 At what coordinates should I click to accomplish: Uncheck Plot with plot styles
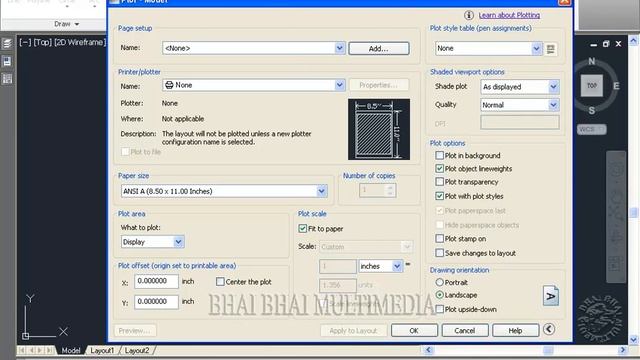click(440, 196)
